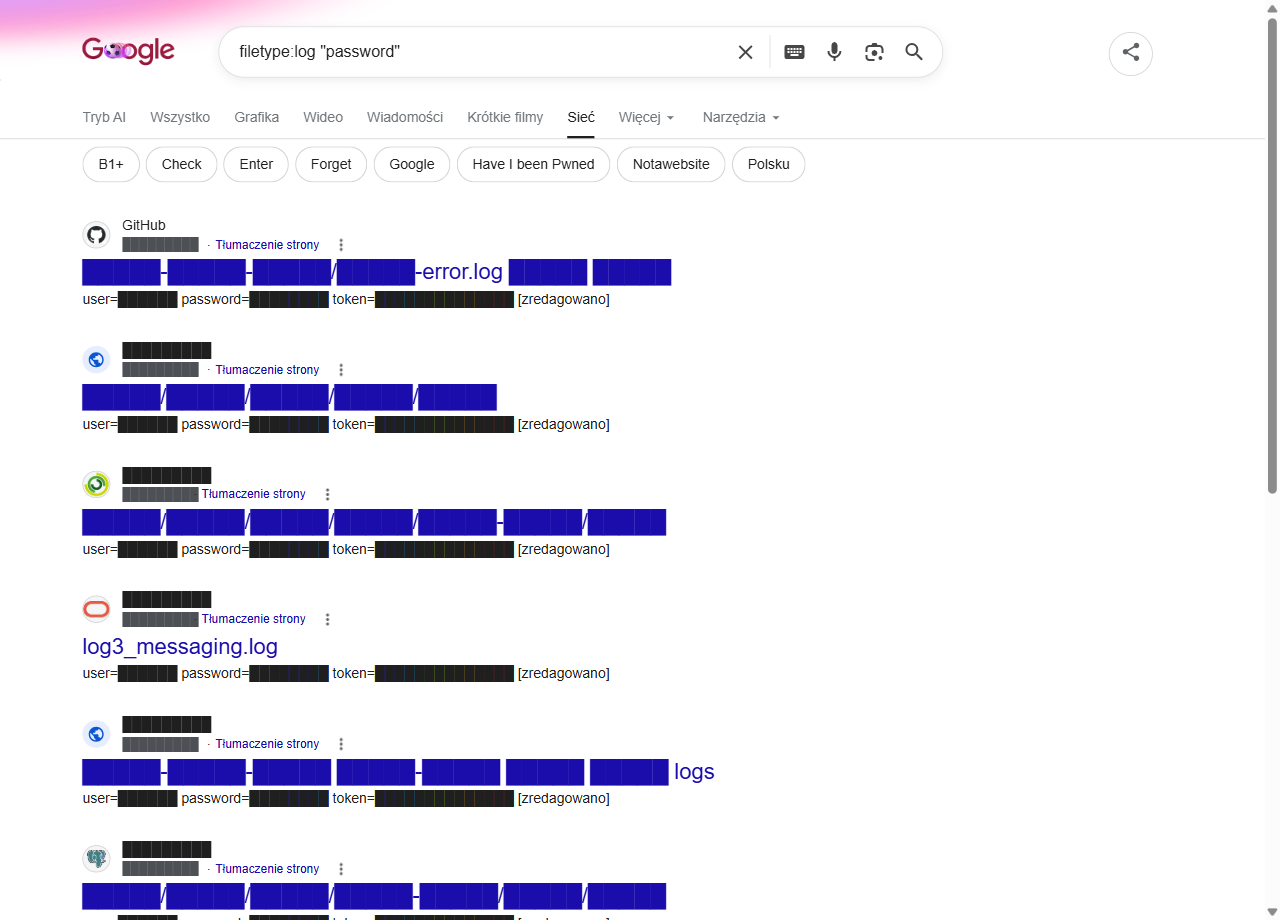Click Tłumaczenie strony above log3_messaging.log
Screen dimensions: 1280x920
(254, 619)
